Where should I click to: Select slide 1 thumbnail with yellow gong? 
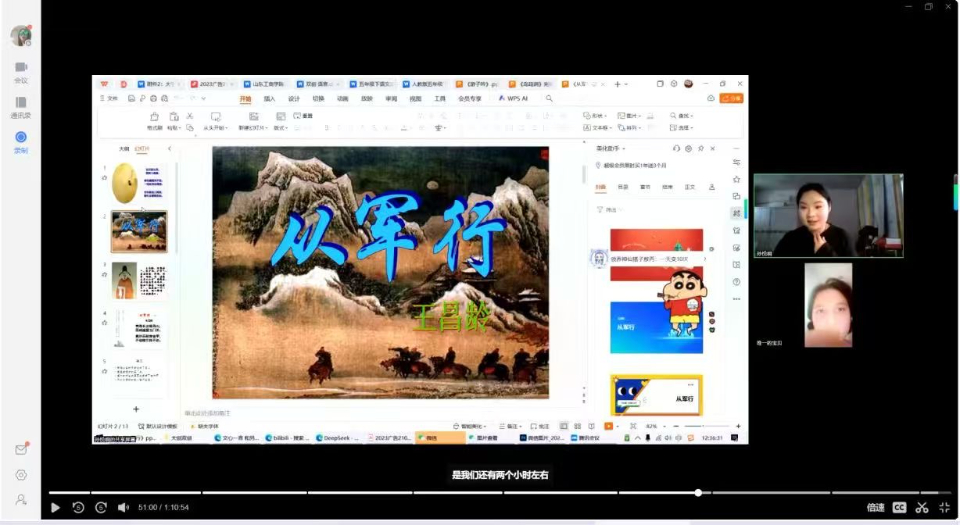click(x=138, y=183)
